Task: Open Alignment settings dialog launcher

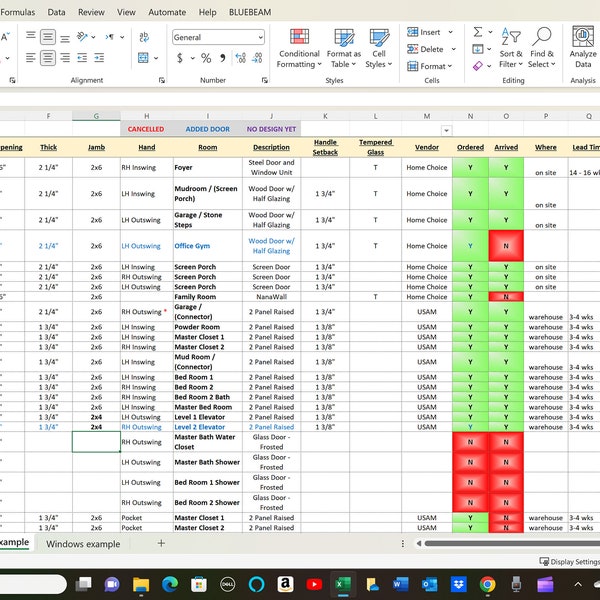Action: click(162, 80)
